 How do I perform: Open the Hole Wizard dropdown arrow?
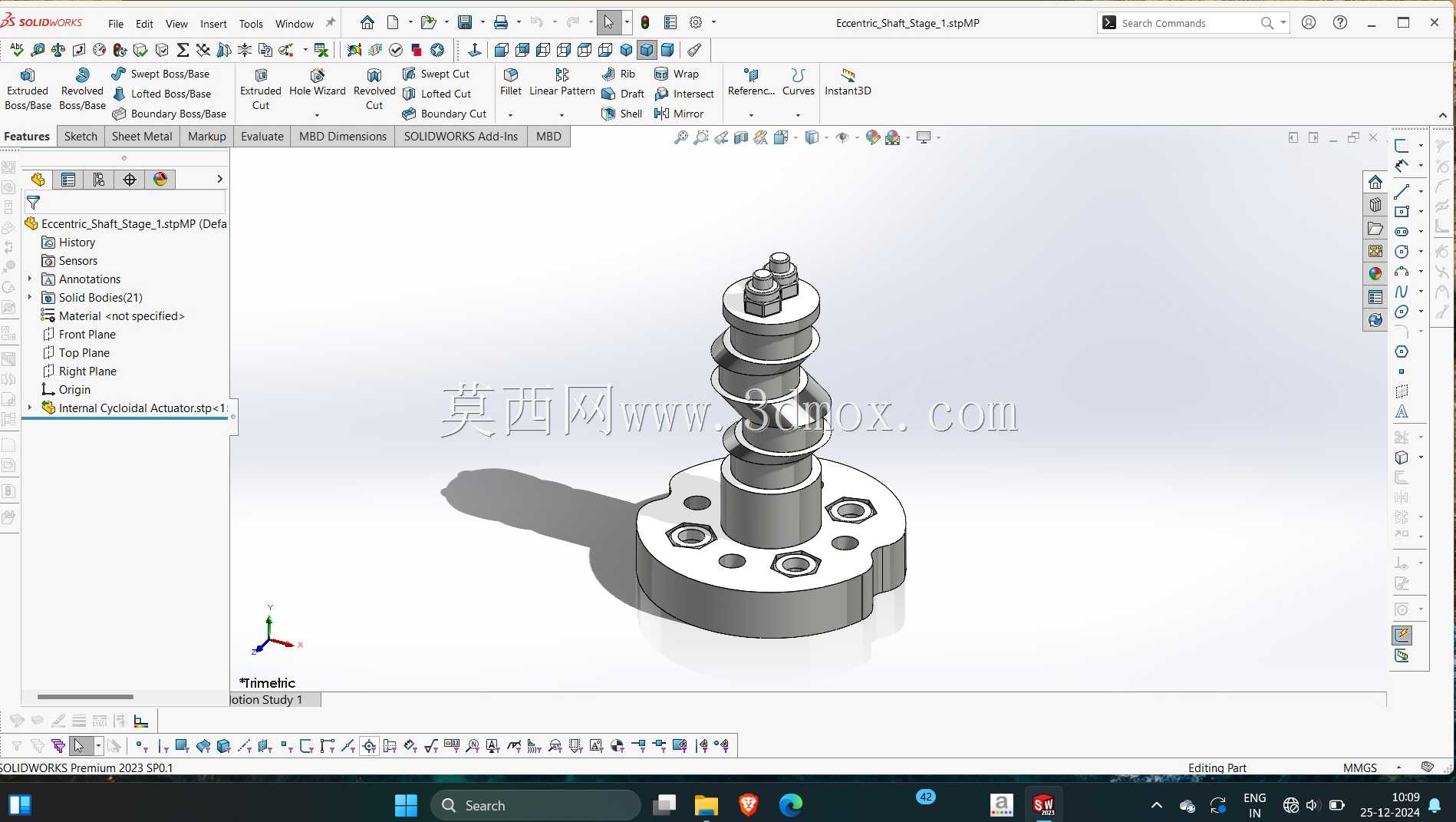(x=318, y=115)
